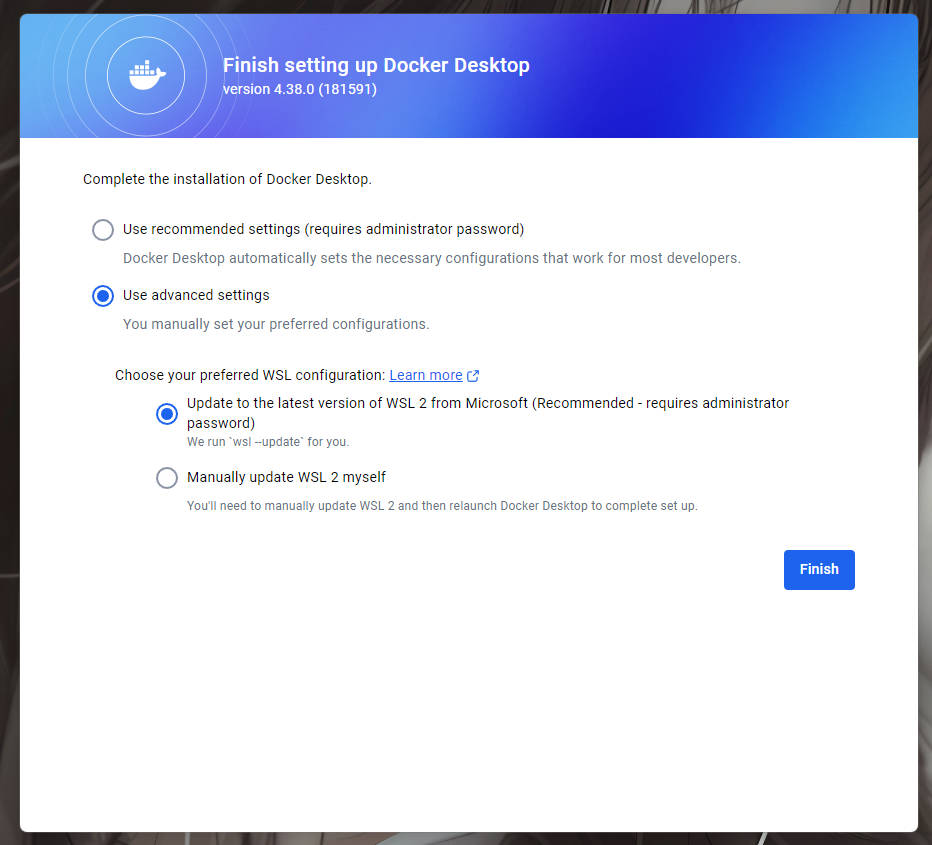This screenshot has height=845, width=932.
Task: Choose the advanced settings radio button
Action: (103, 296)
